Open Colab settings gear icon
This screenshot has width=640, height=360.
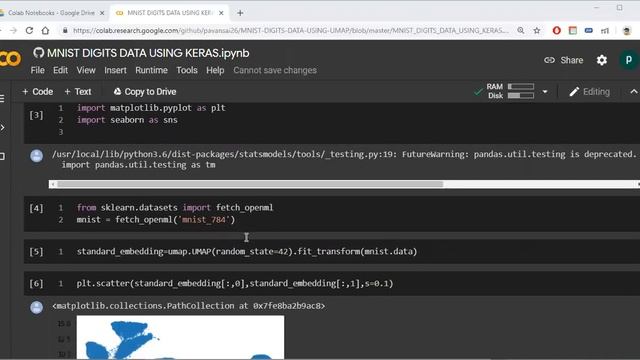602,60
